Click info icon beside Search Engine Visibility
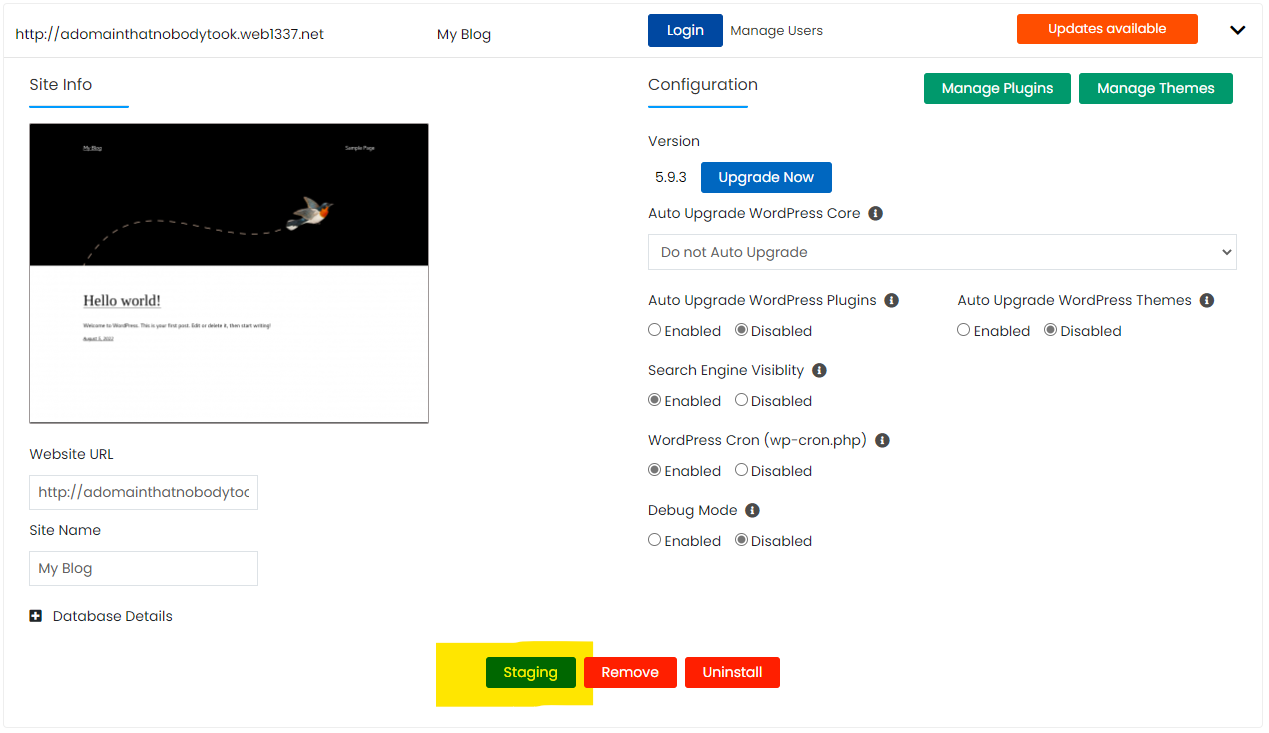This screenshot has height=733, width=1269. pyautogui.click(x=819, y=371)
